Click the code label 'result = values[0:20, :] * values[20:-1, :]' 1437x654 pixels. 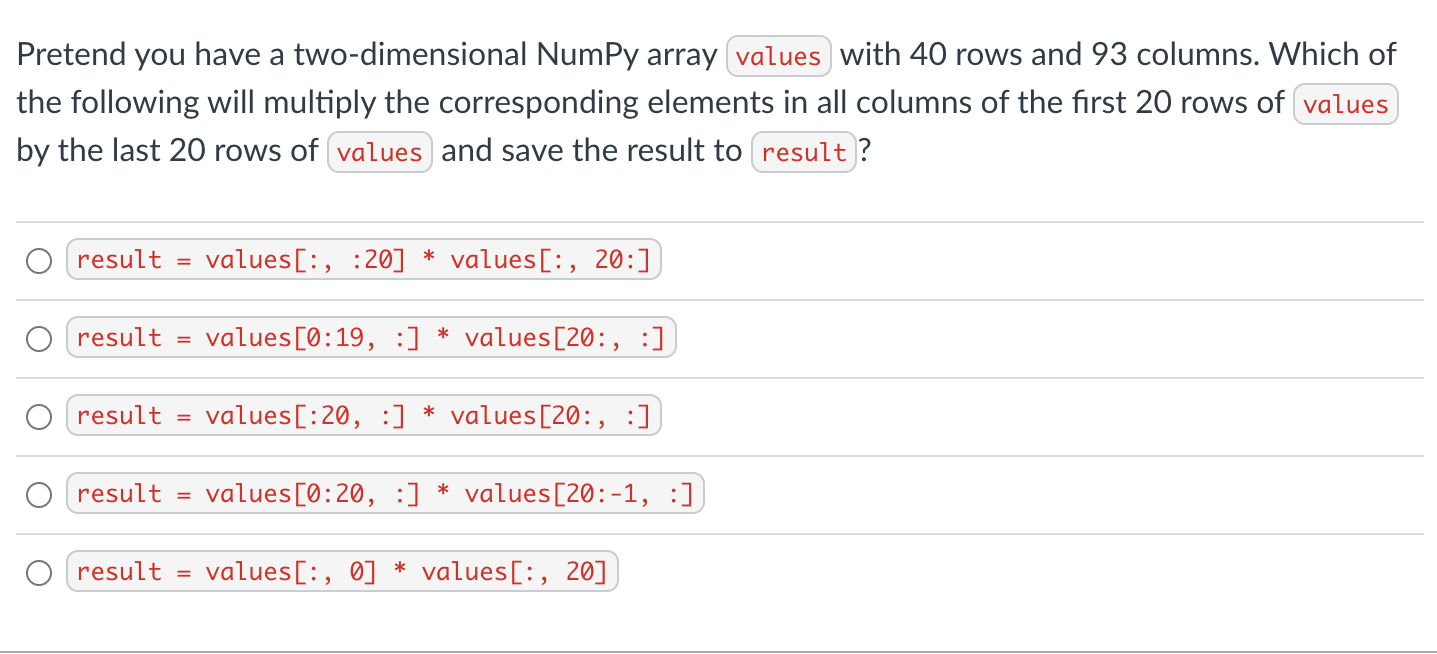[x=385, y=494]
